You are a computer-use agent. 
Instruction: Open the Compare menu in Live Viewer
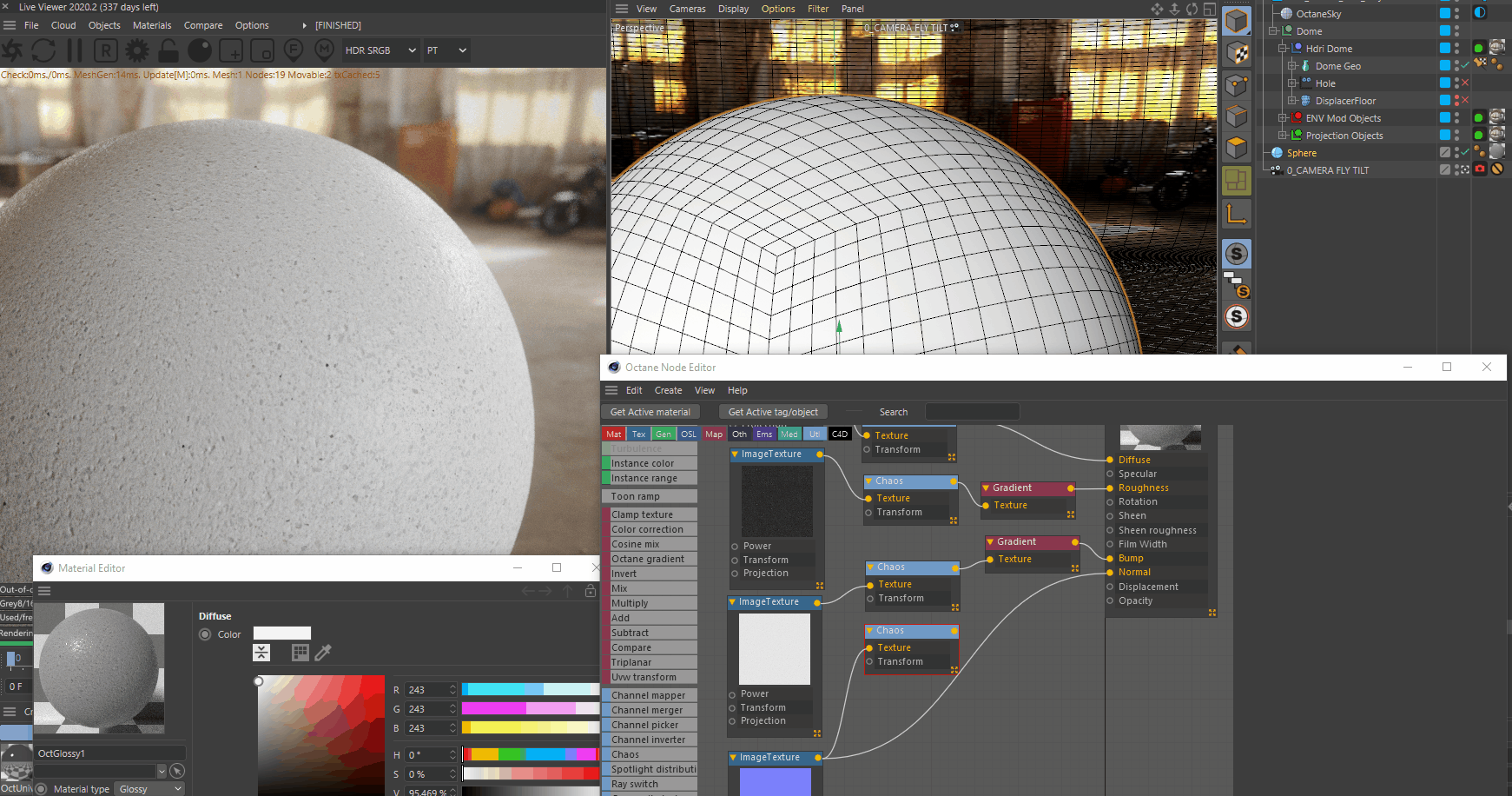coord(203,25)
